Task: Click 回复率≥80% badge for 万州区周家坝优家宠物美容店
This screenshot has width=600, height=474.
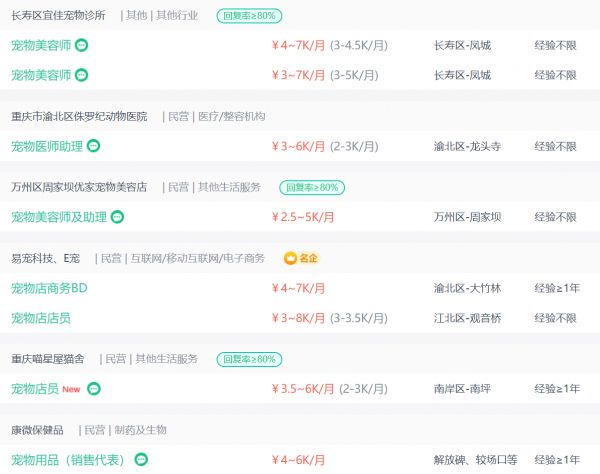Action: (x=312, y=187)
